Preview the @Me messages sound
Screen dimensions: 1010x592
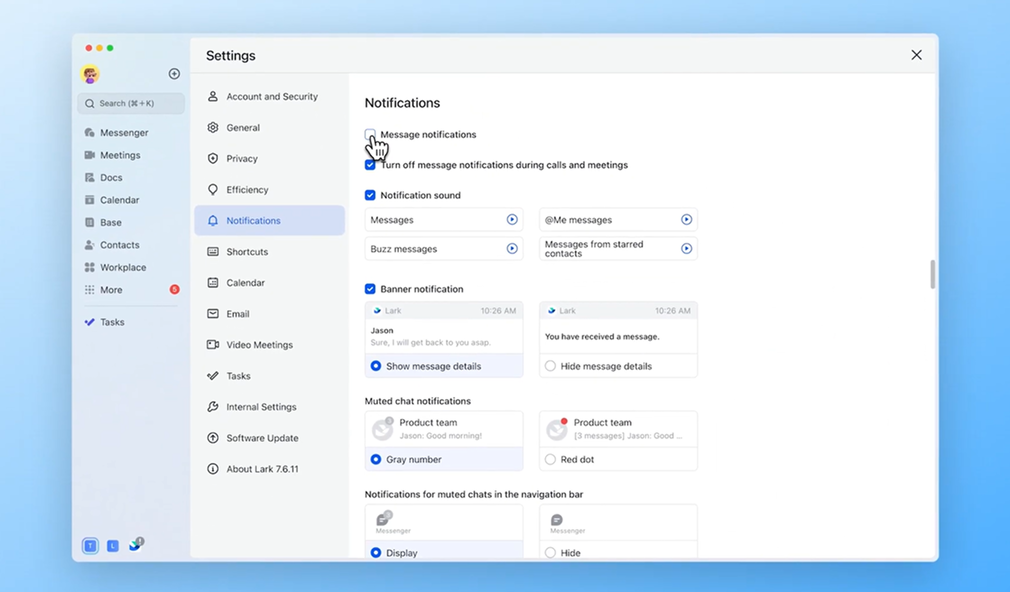point(686,220)
